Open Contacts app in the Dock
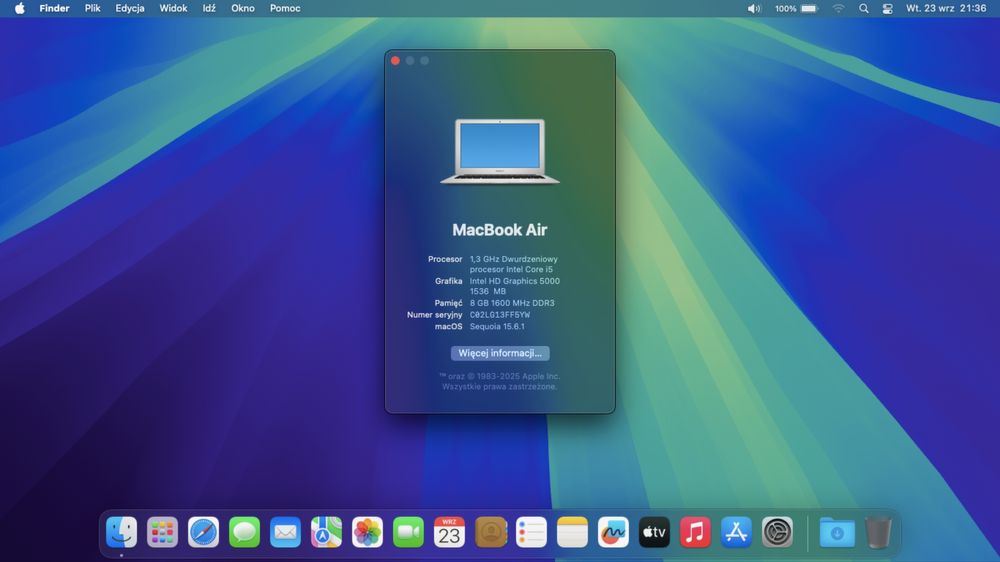Viewport: 1000px width, 562px height. pos(490,532)
